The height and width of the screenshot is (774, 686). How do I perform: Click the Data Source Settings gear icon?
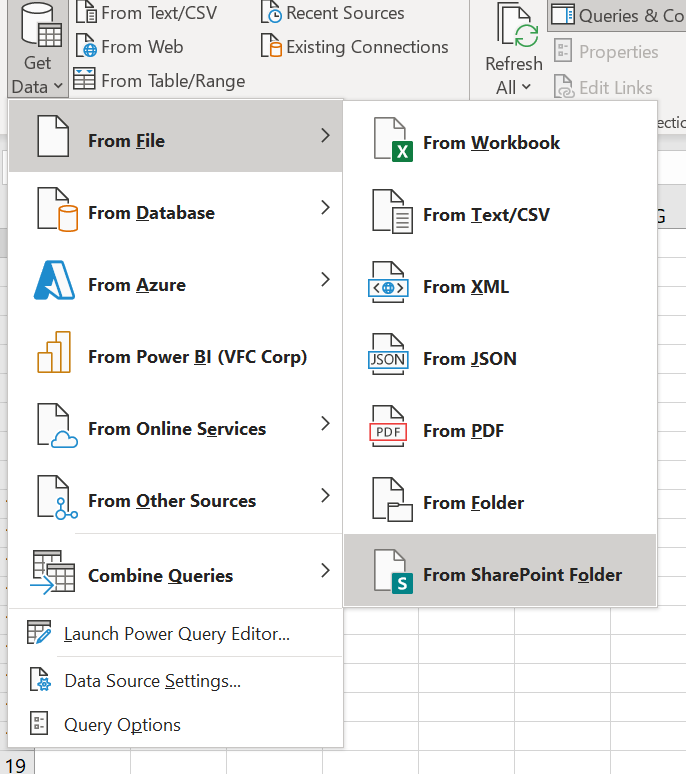point(40,680)
